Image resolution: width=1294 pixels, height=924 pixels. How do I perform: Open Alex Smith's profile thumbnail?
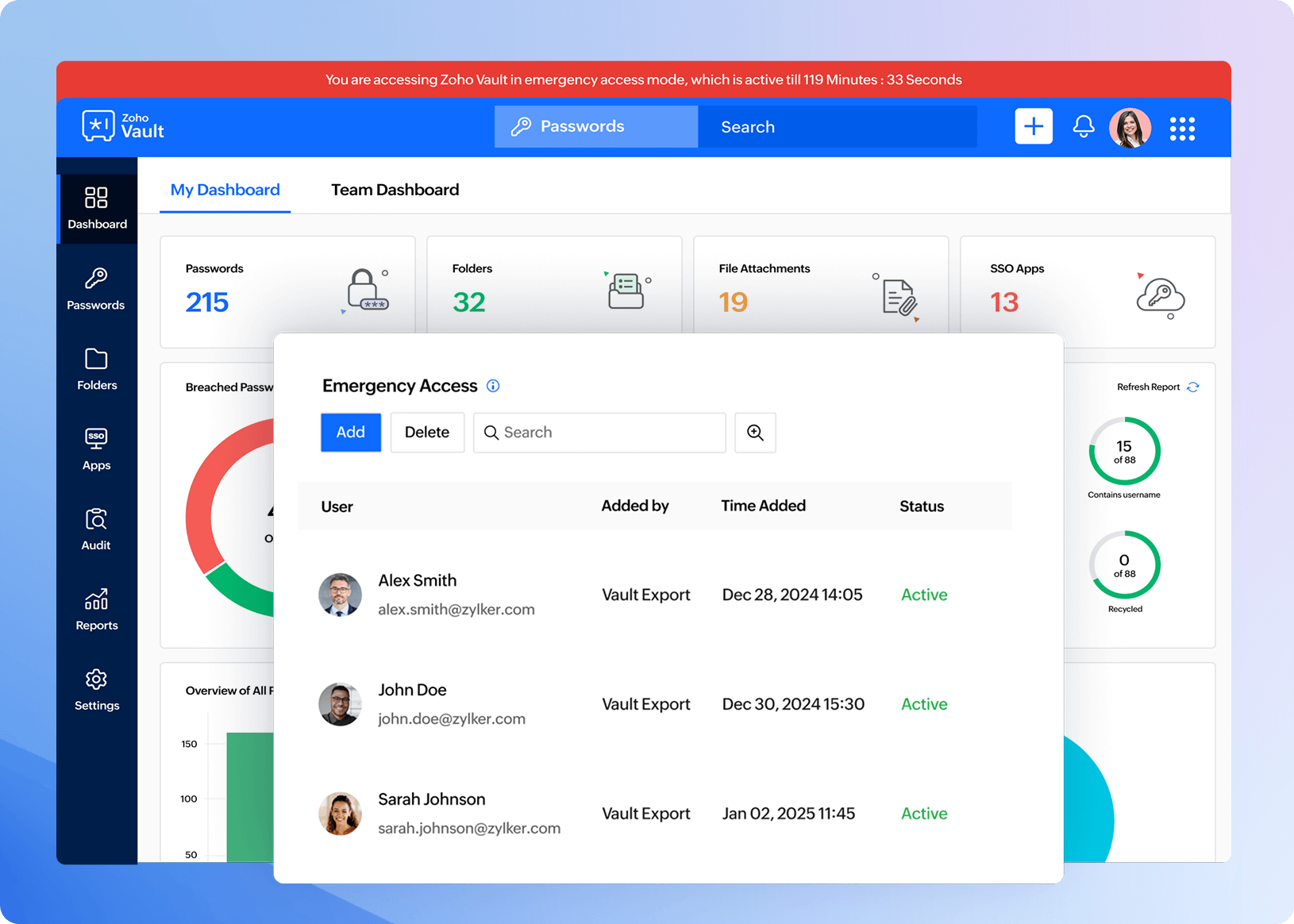tap(340, 595)
